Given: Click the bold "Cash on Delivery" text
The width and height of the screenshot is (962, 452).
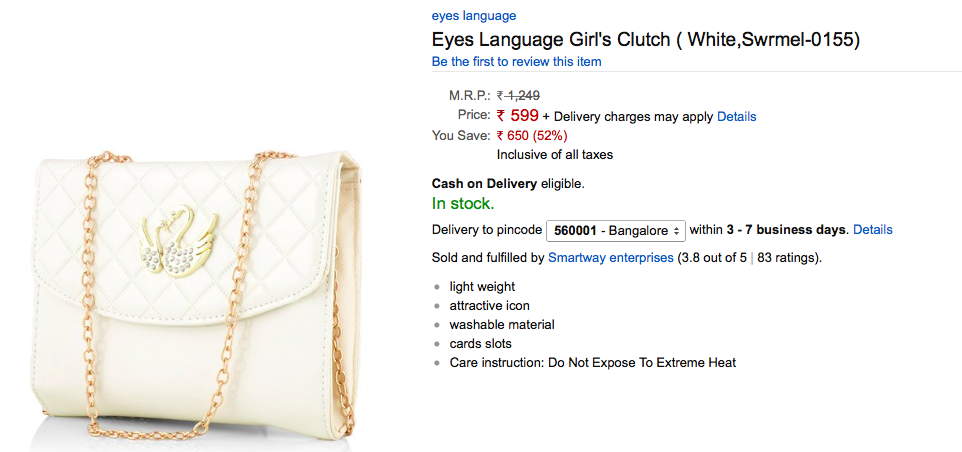Looking at the screenshot, I should coord(484,184).
